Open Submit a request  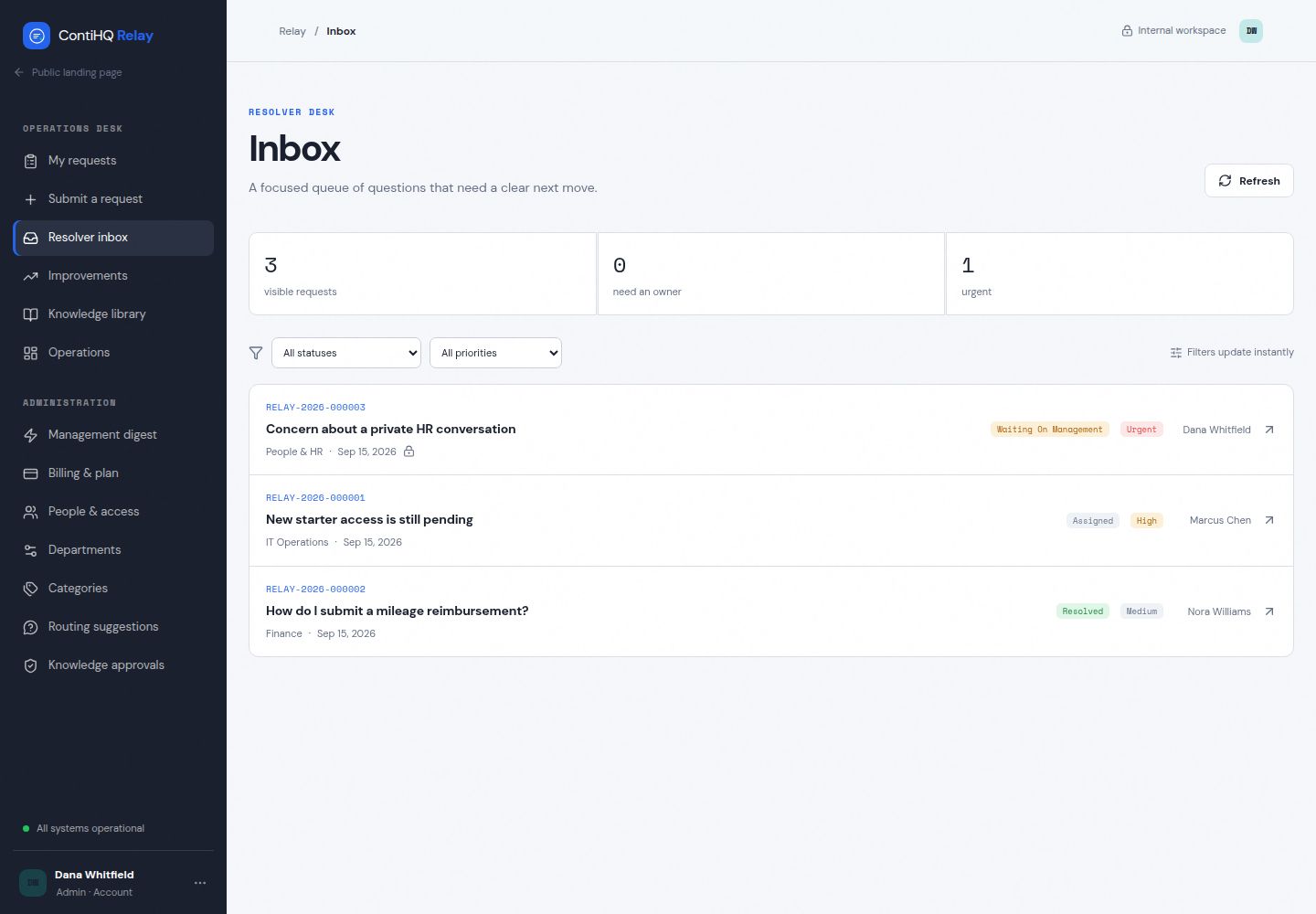(113, 199)
